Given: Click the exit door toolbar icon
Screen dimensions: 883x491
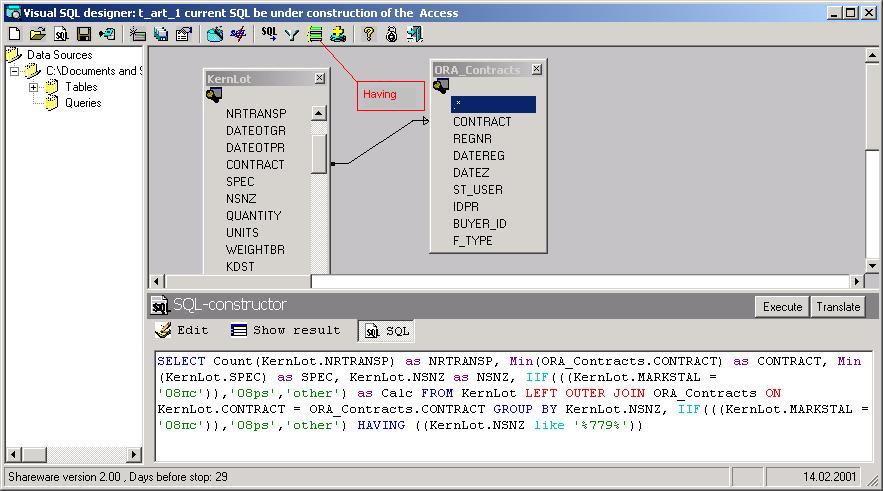Looking at the screenshot, I should tap(414, 34).
